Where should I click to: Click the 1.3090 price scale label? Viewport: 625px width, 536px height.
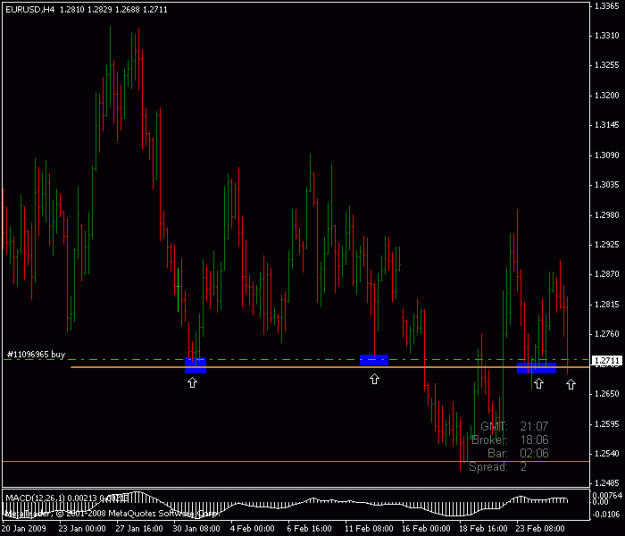pos(607,155)
